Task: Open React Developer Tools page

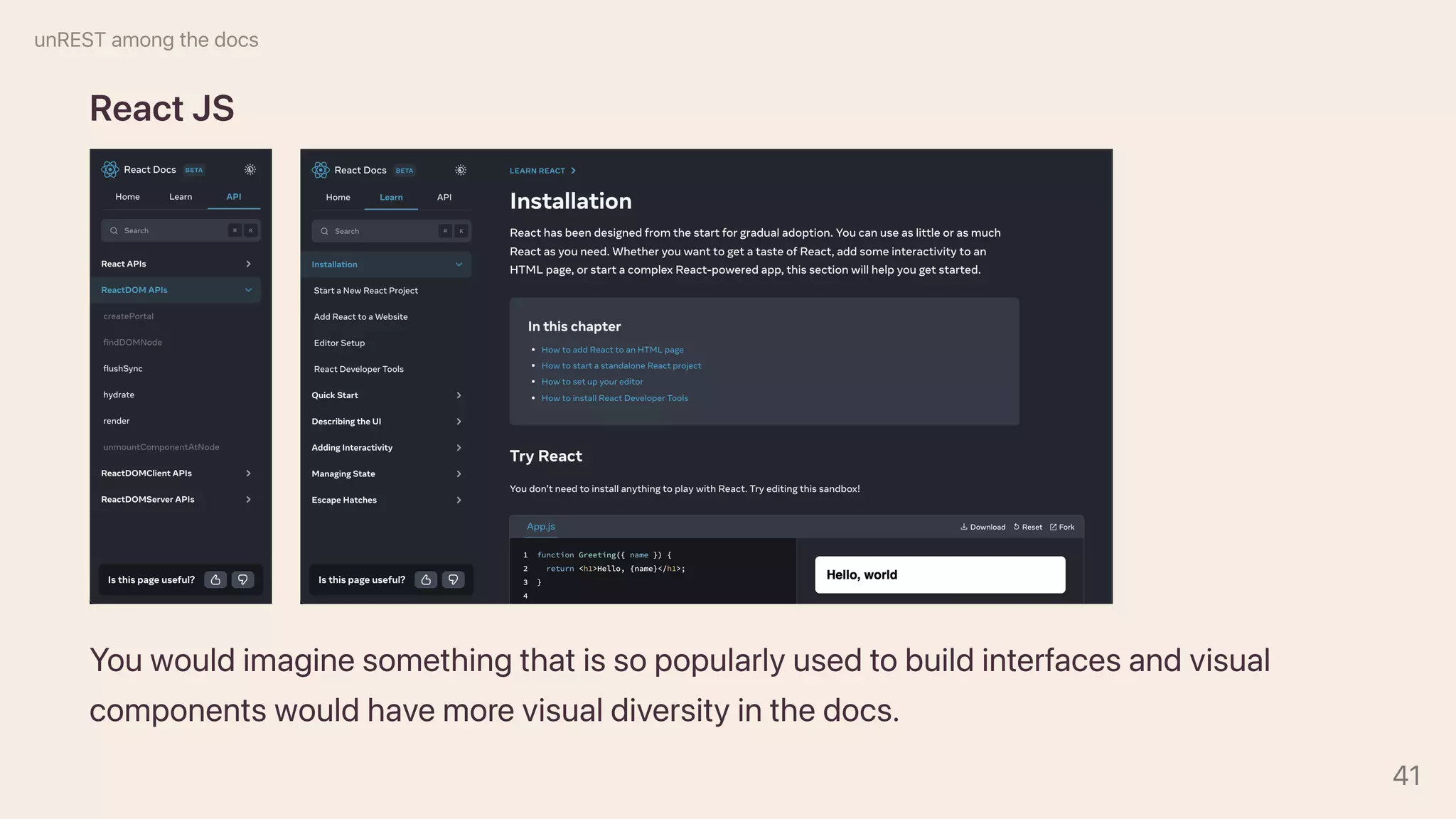Action: pyautogui.click(x=358, y=370)
